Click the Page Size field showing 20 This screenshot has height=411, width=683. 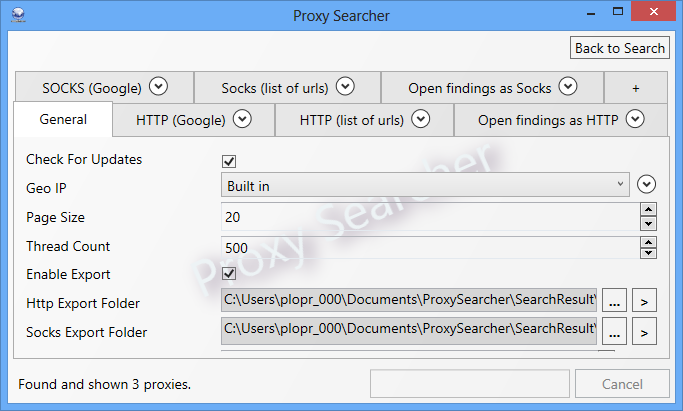coord(430,217)
